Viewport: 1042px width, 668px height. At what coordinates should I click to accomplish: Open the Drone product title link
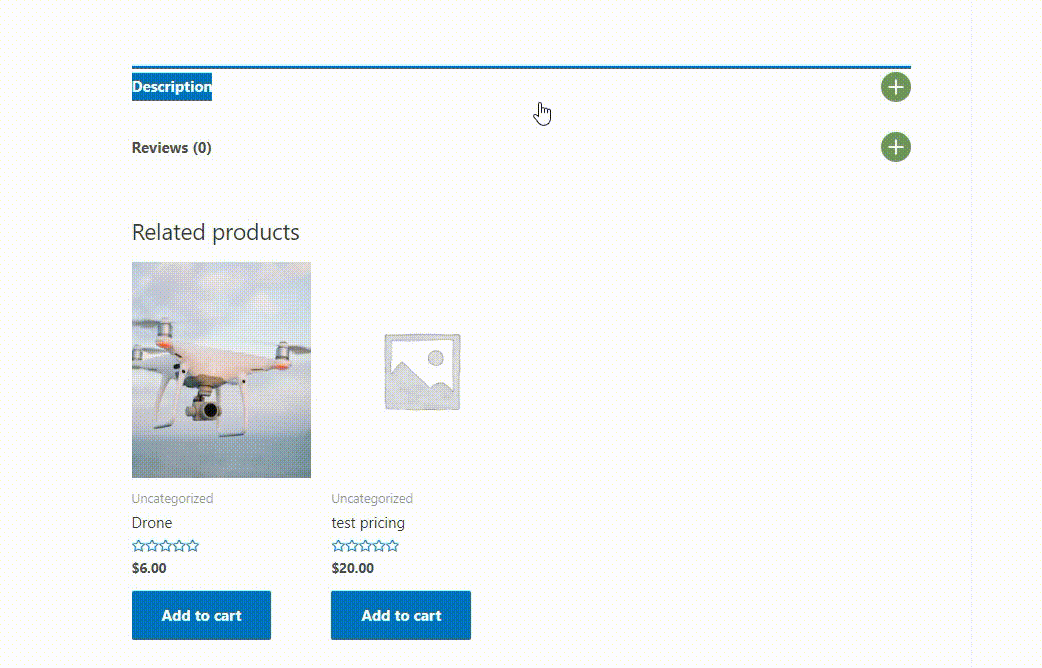(x=152, y=523)
